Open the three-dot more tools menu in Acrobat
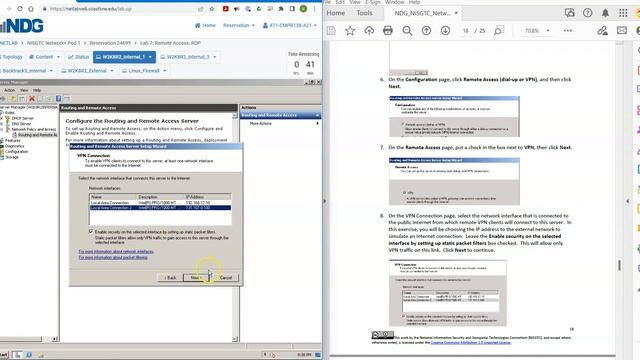The height and width of the screenshot is (360, 640). (x=567, y=31)
